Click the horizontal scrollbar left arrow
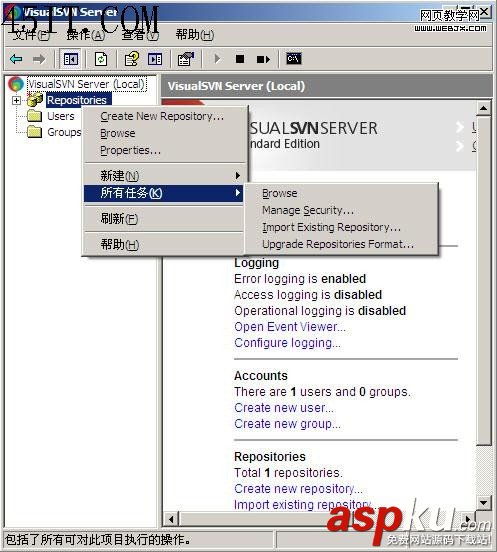 [x=171, y=519]
